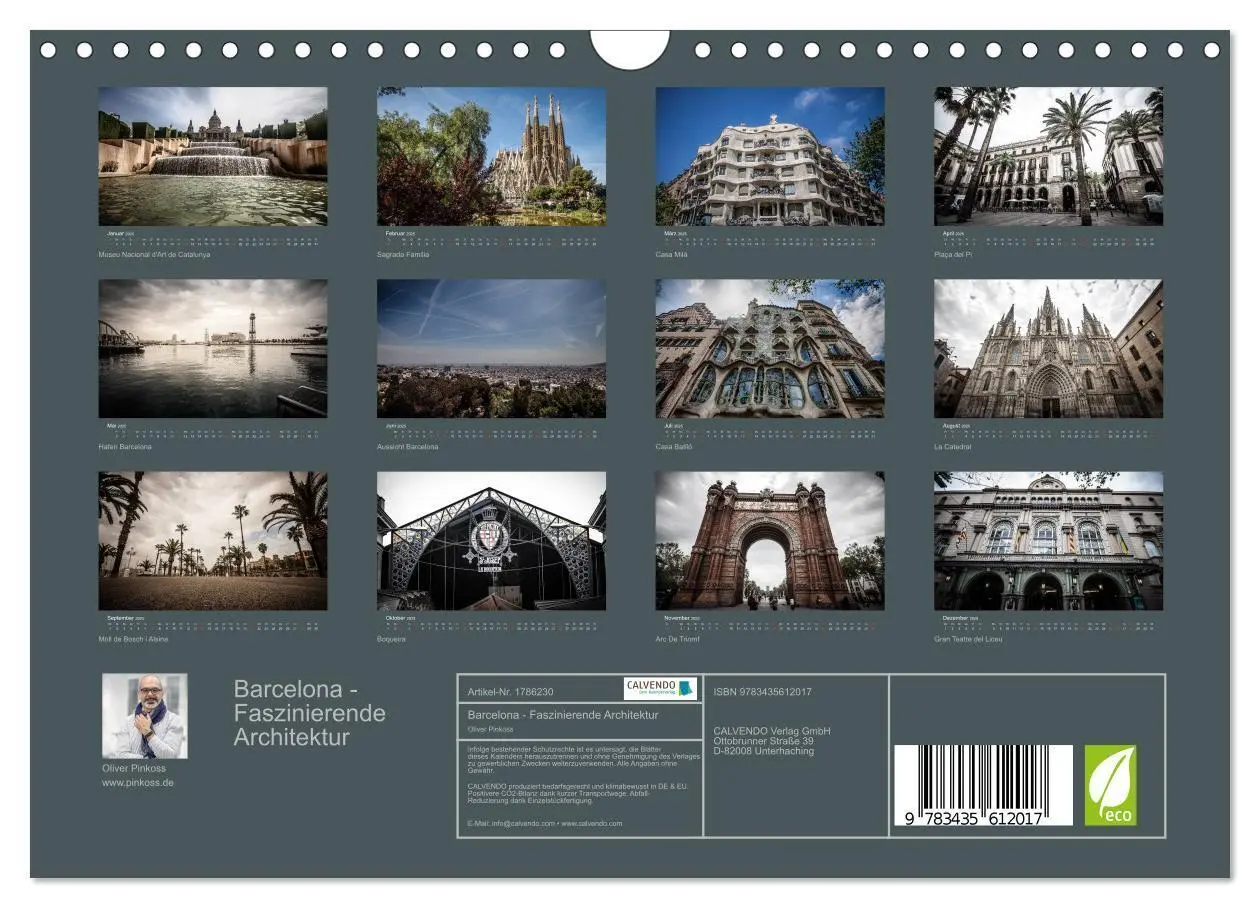The width and height of the screenshot is (1260, 908).
Task: Open the Gran Teatre del Liceu photo
Action: pos(1049,541)
